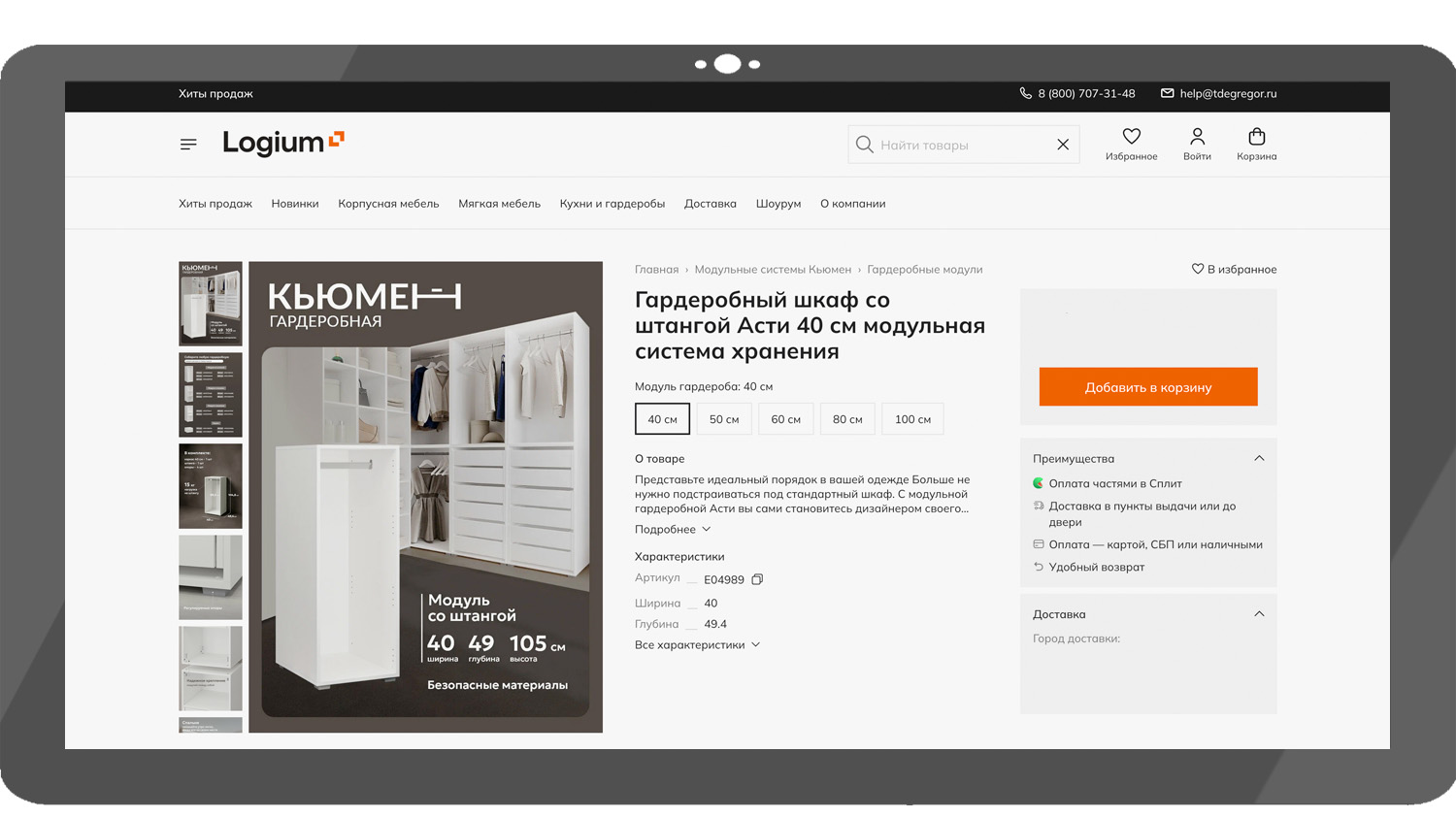This screenshot has width=1456, height=818.
Task: Add product via В избранное link
Action: pos(1235,269)
